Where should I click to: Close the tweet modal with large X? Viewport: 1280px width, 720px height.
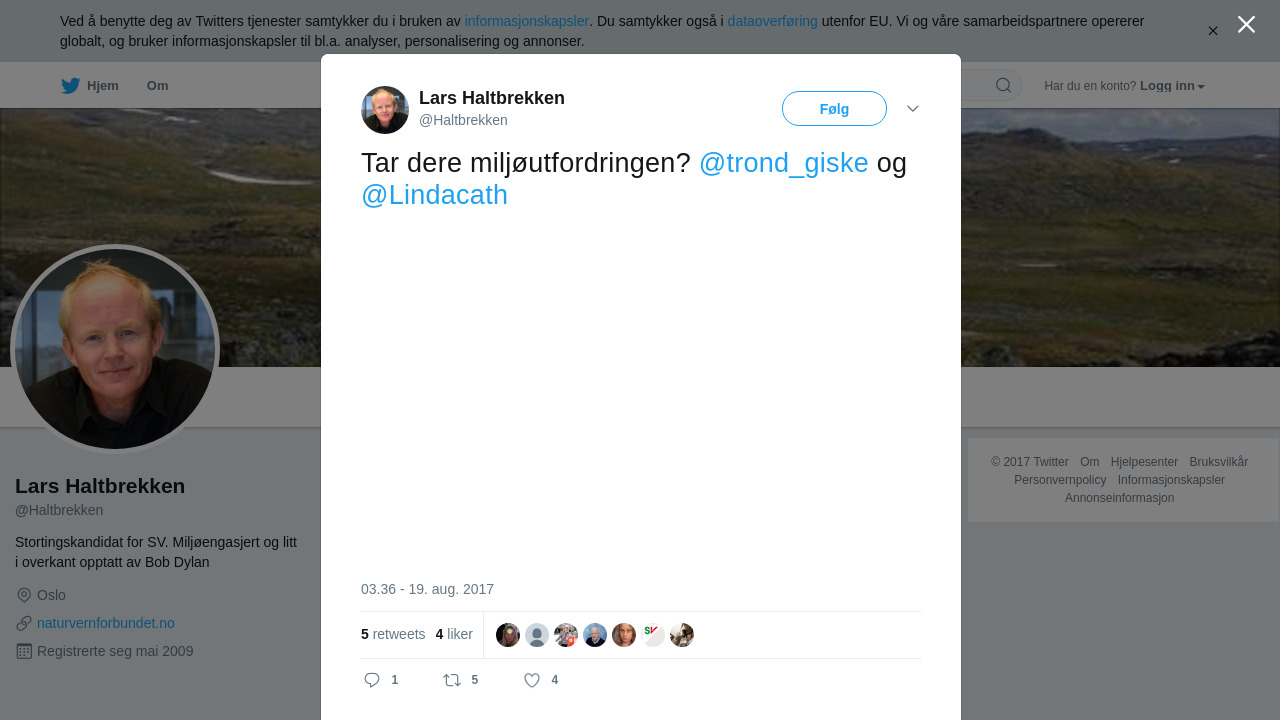[1246, 25]
